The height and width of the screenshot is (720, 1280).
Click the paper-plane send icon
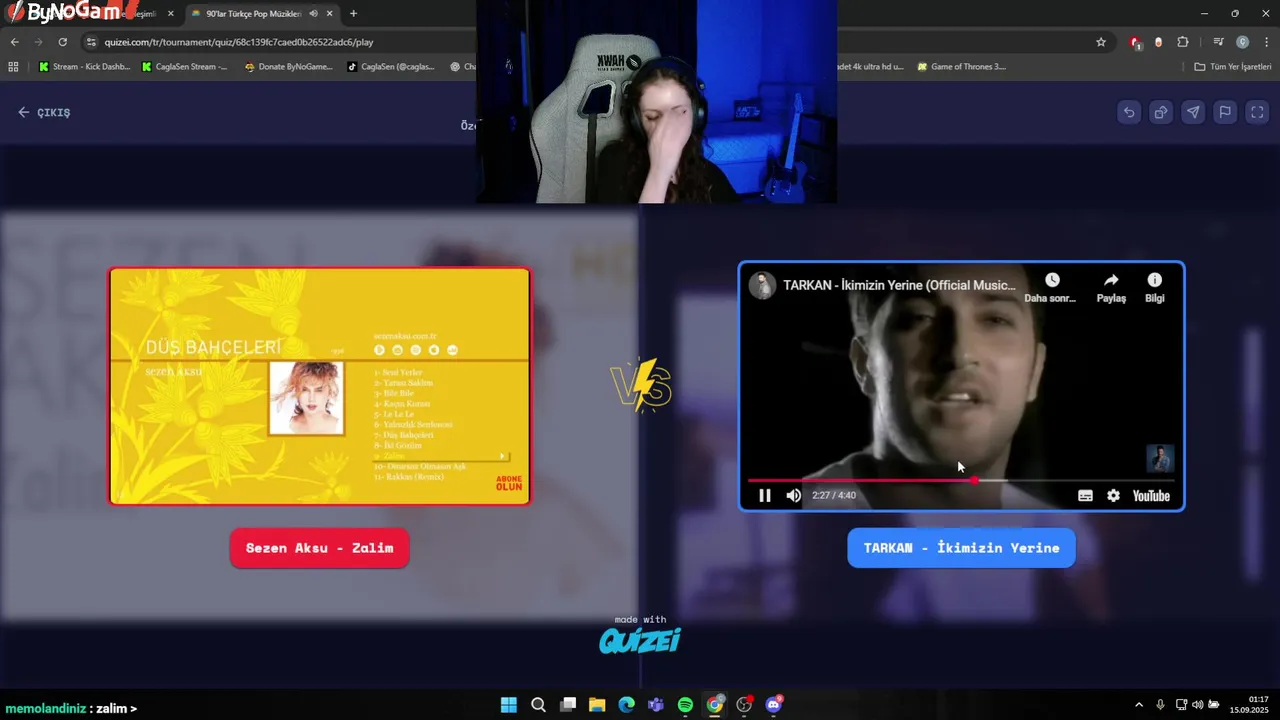coord(1193,112)
